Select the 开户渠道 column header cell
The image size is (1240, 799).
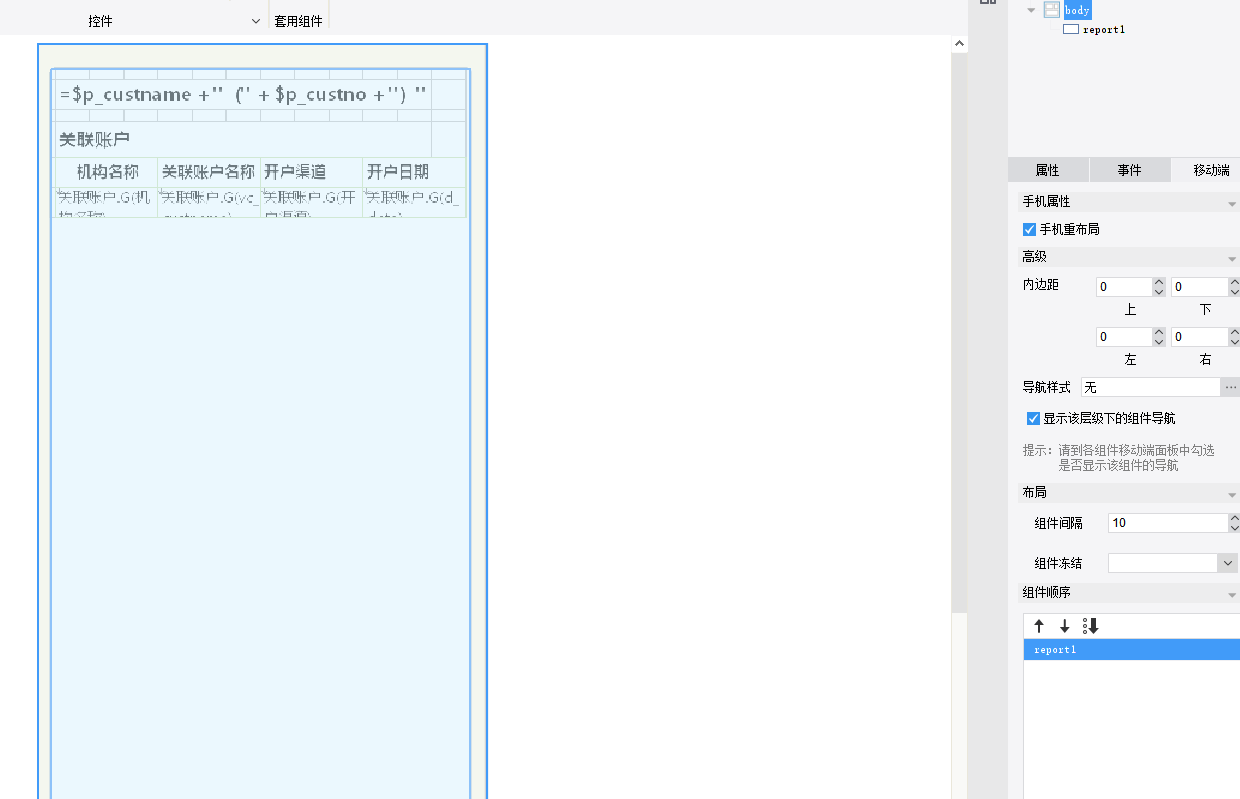[312, 172]
